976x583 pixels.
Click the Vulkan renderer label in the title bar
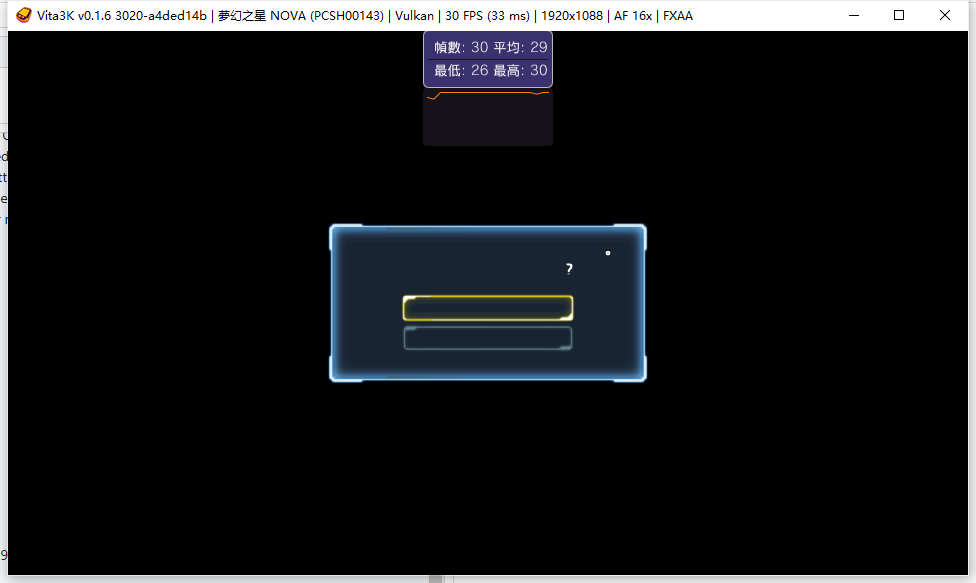point(414,15)
